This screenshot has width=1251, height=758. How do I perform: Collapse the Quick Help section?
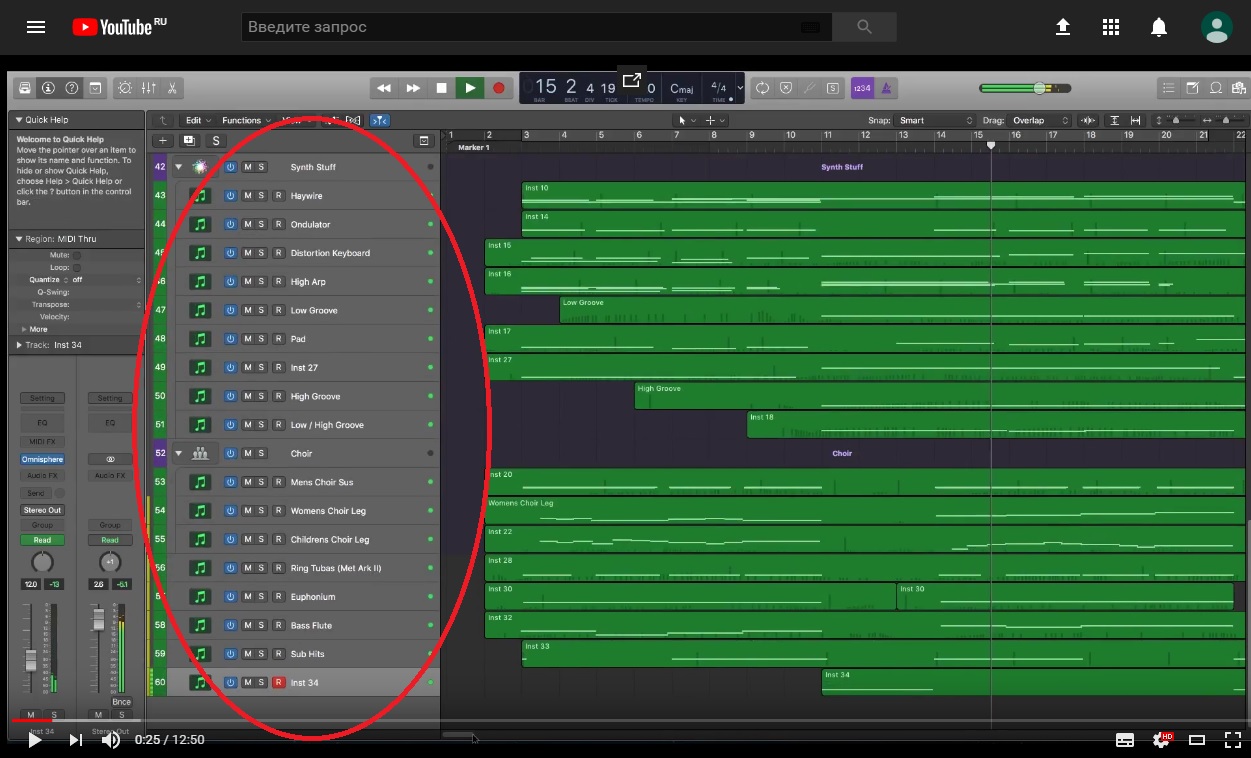click(x=18, y=120)
